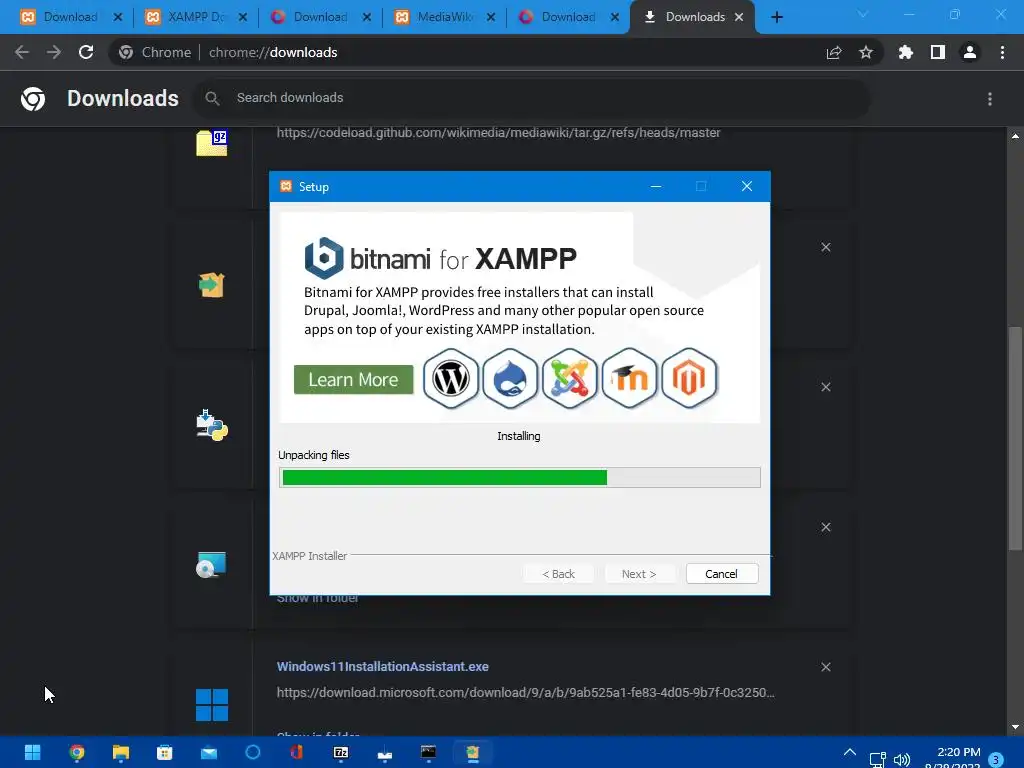Close the Setup dialog window
Image resolution: width=1024 pixels, height=768 pixels.
tap(747, 186)
